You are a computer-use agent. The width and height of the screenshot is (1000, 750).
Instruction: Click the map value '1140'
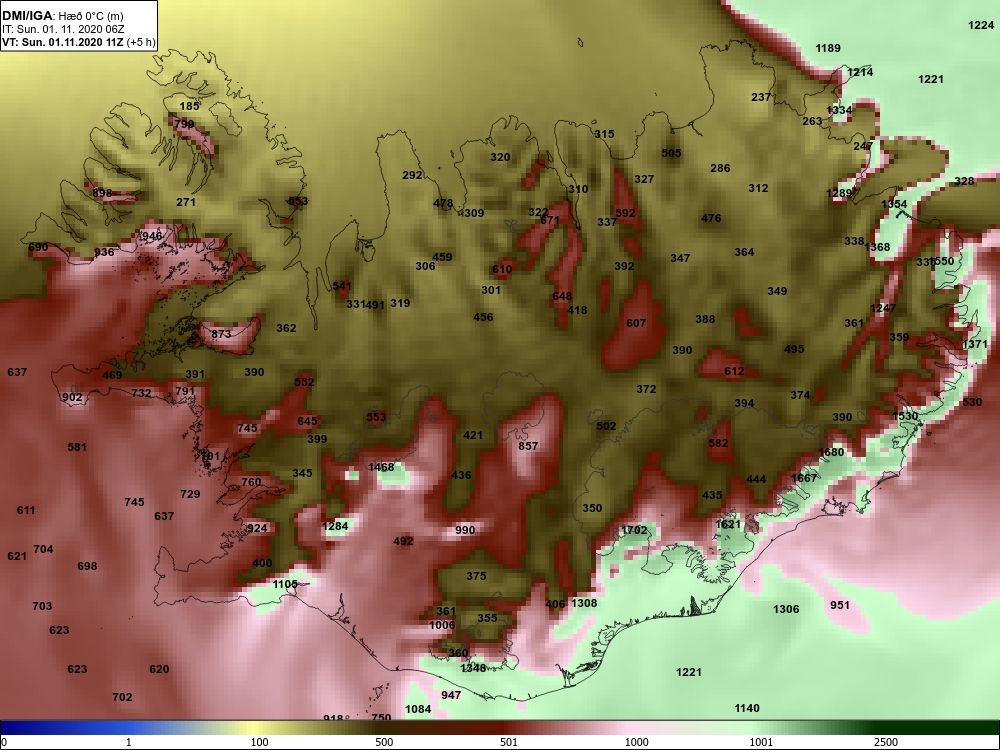747,708
